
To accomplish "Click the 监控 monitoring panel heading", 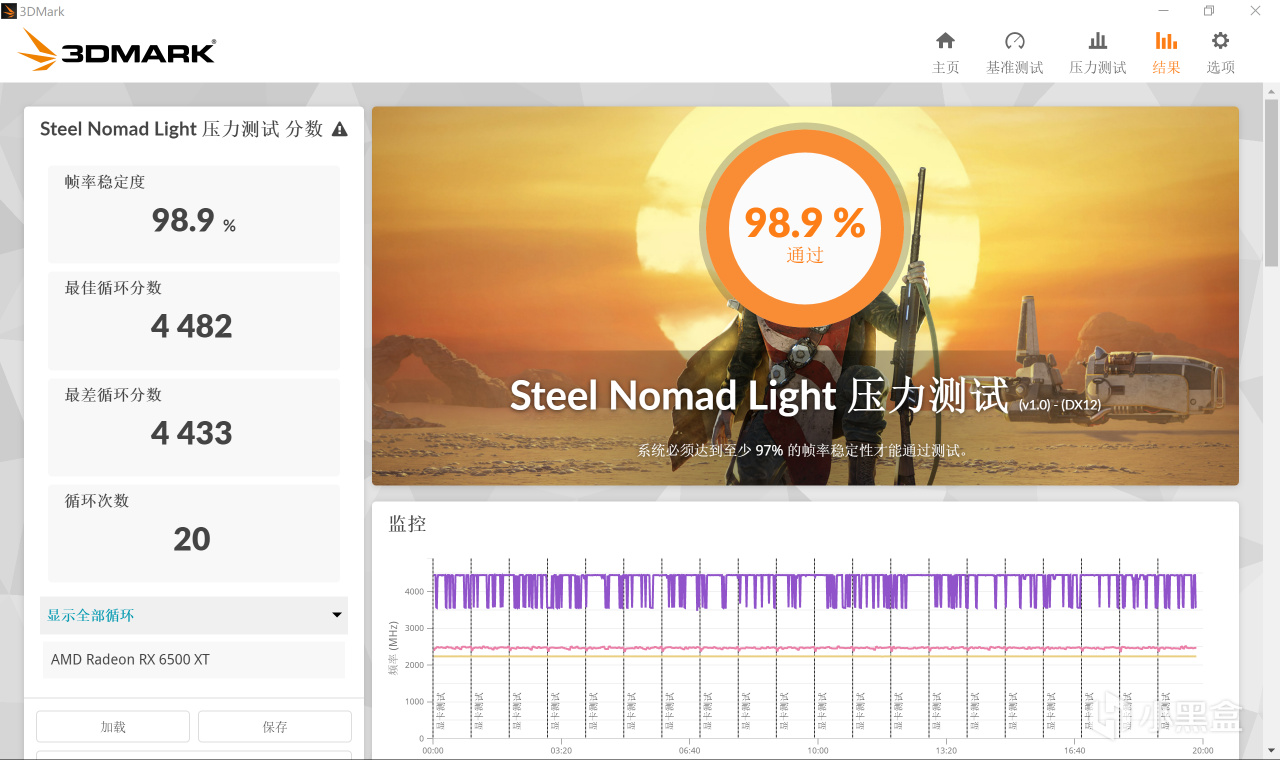I will click(x=408, y=524).
